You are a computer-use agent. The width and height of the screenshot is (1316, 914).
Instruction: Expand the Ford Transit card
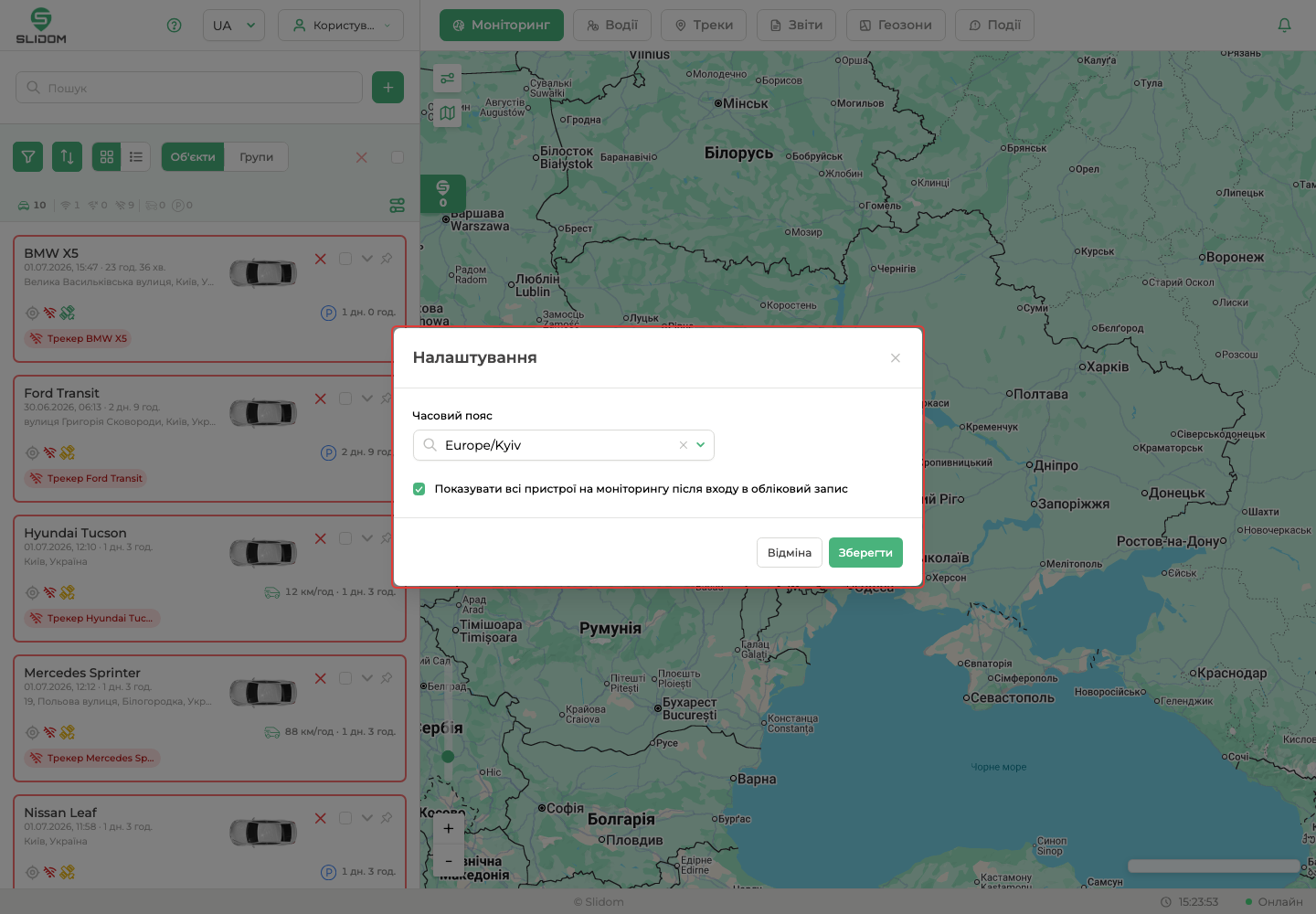(x=367, y=399)
